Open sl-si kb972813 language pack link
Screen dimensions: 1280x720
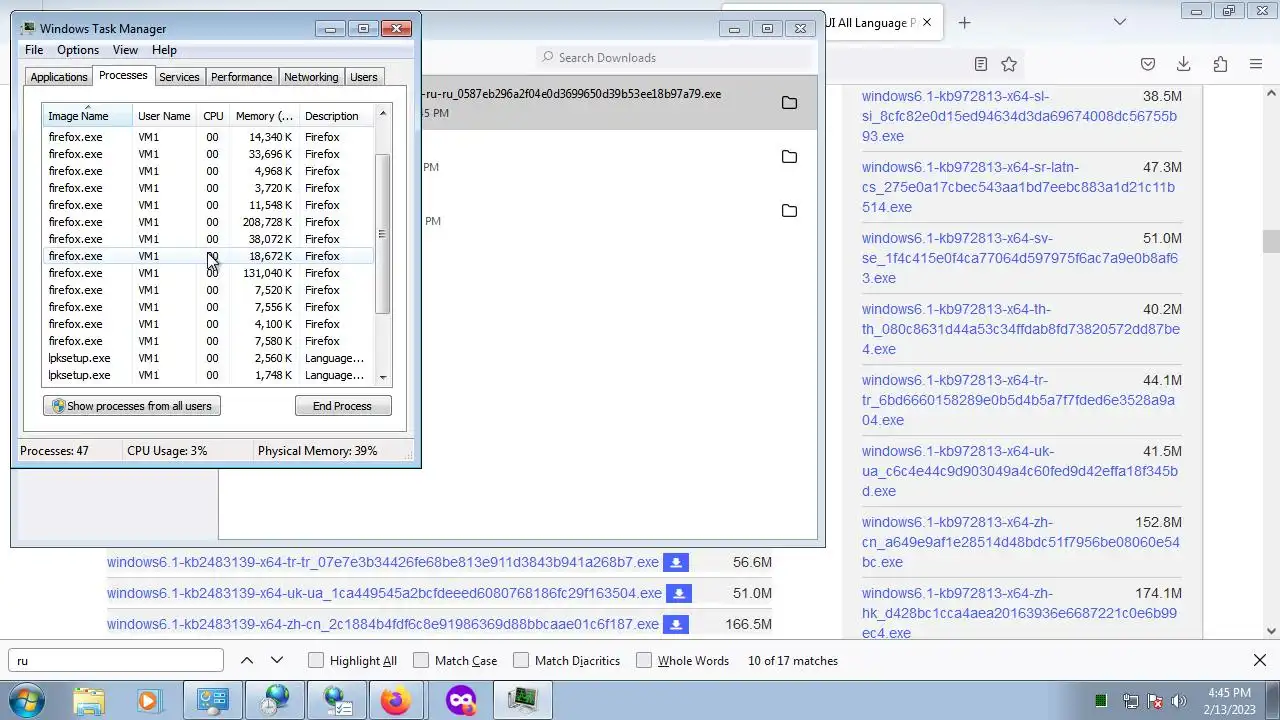coord(1020,116)
